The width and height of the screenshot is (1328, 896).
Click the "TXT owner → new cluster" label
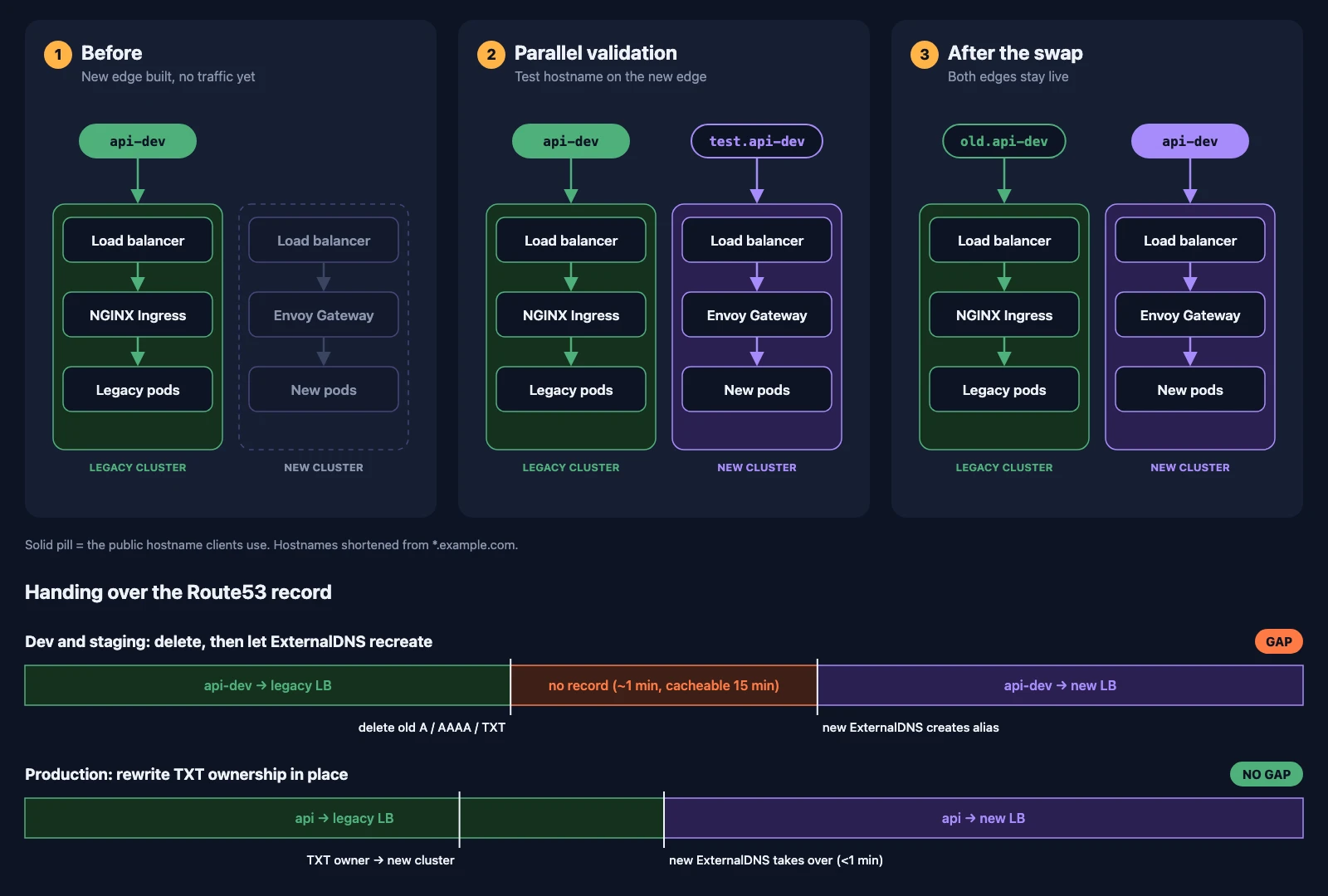point(380,860)
